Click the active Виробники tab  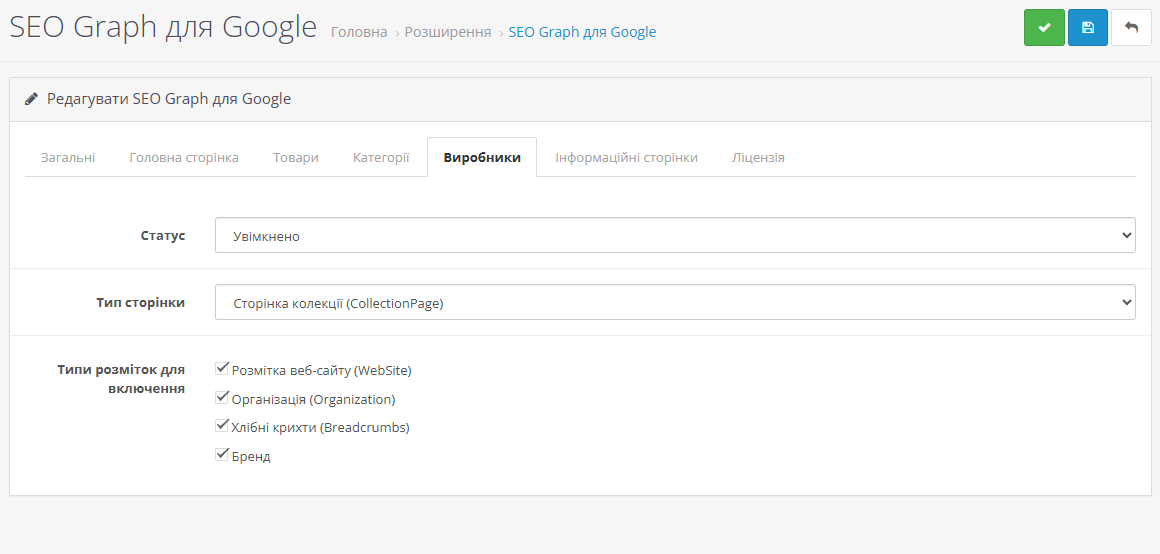click(x=482, y=158)
